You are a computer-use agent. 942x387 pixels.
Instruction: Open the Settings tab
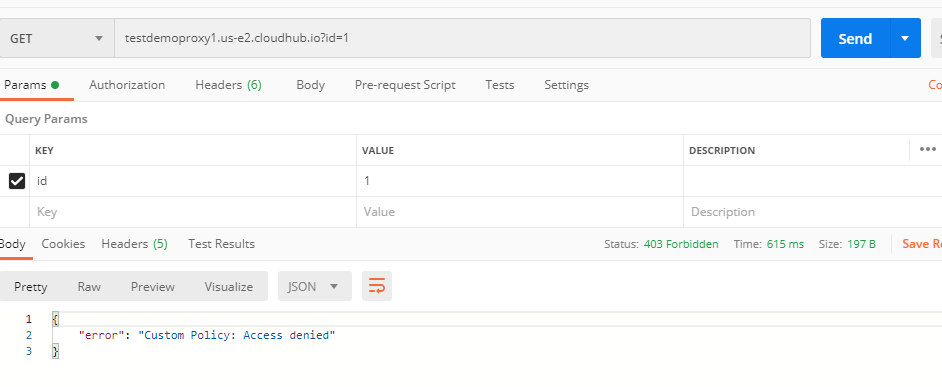[567, 85]
